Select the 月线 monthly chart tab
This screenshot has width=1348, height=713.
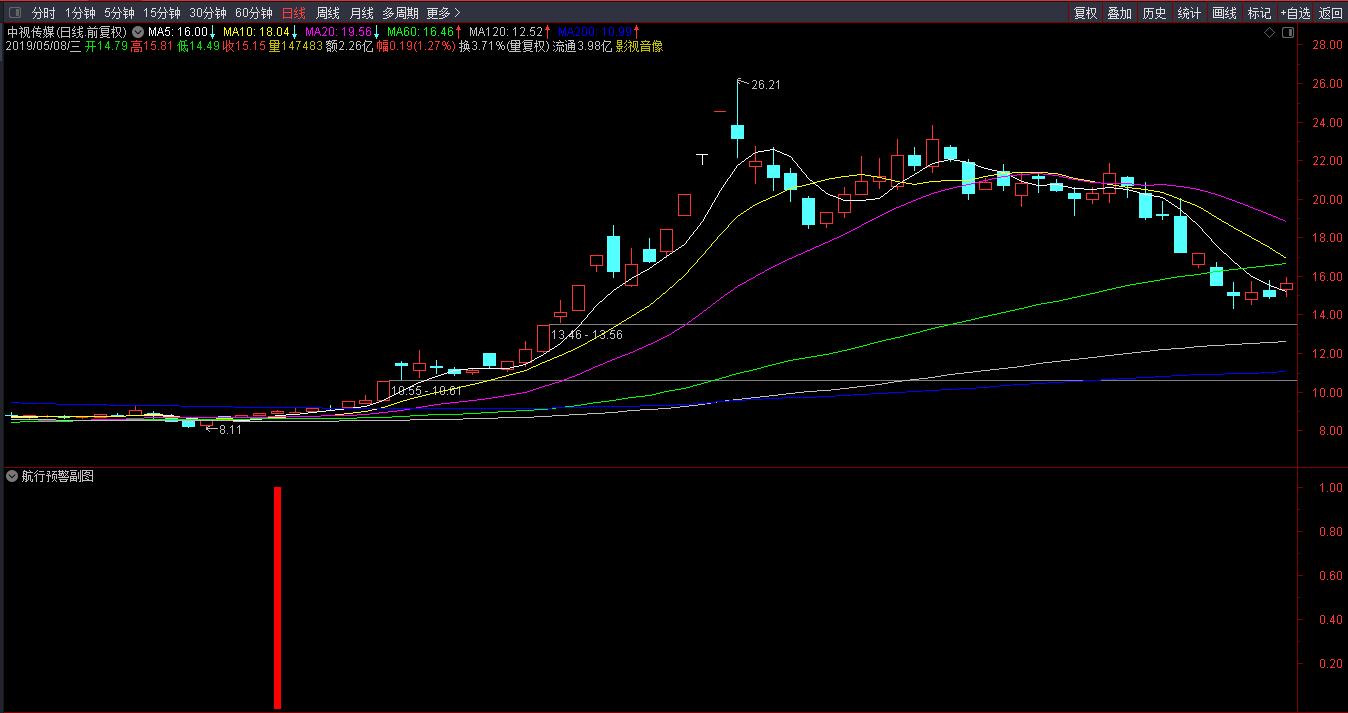click(361, 13)
